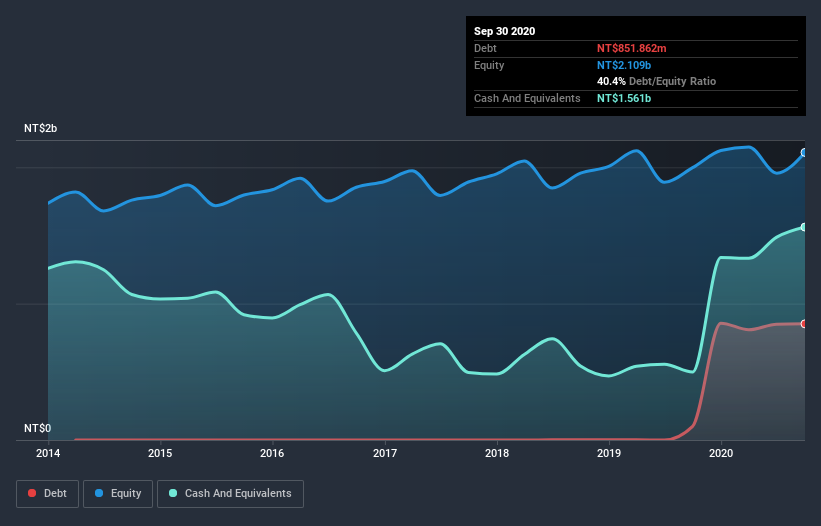Click the Debt row label in tooltip

[485, 48]
